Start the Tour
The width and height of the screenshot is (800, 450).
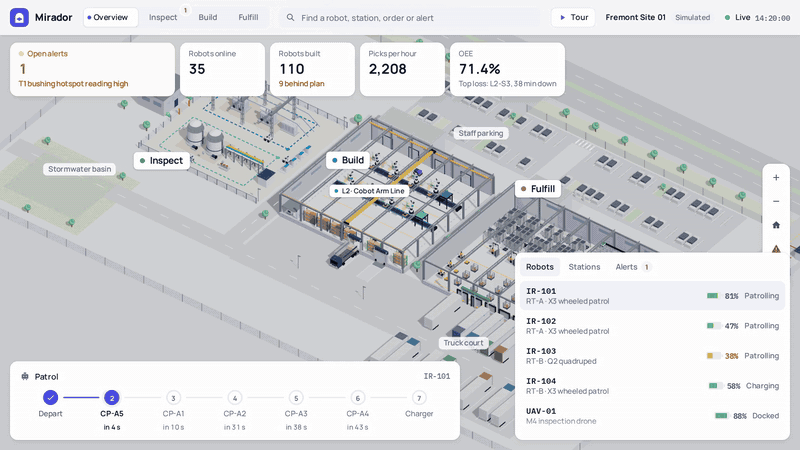click(x=573, y=17)
